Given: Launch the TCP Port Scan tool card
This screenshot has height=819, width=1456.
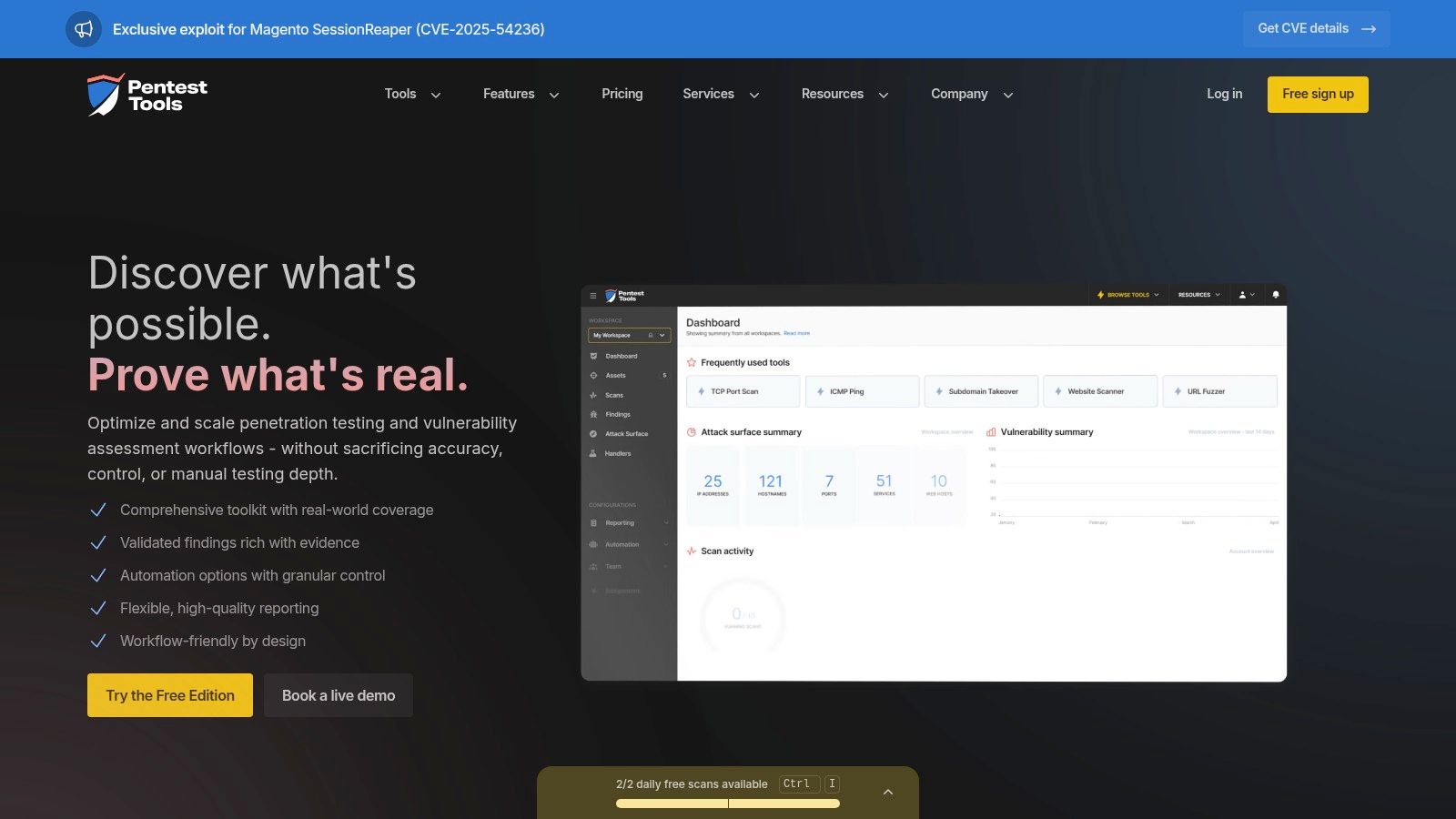Looking at the screenshot, I should [x=743, y=391].
